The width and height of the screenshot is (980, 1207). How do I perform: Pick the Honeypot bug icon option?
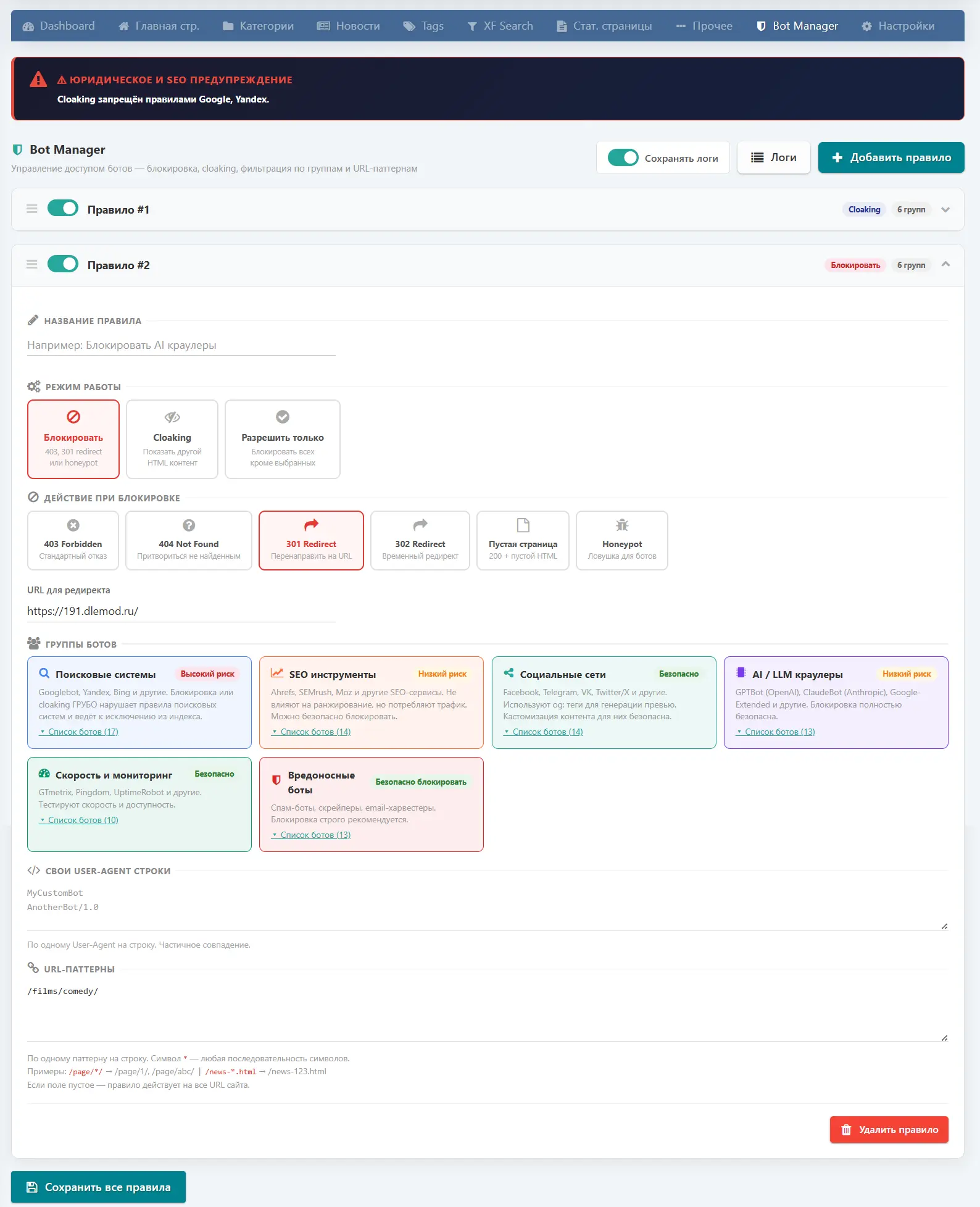(x=621, y=525)
